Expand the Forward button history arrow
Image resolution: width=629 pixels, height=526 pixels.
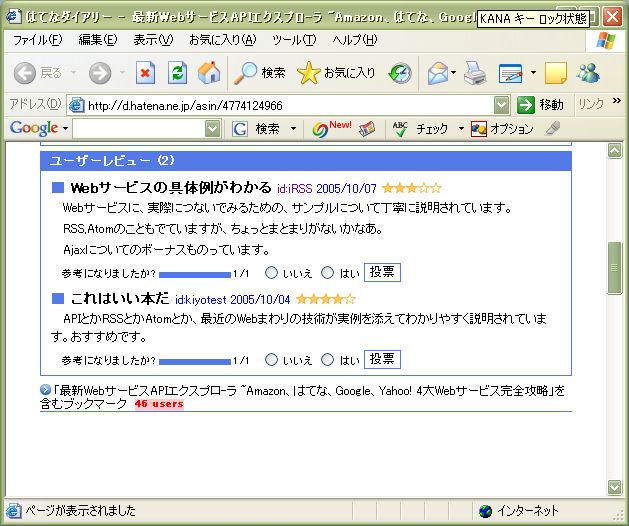(122, 73)
